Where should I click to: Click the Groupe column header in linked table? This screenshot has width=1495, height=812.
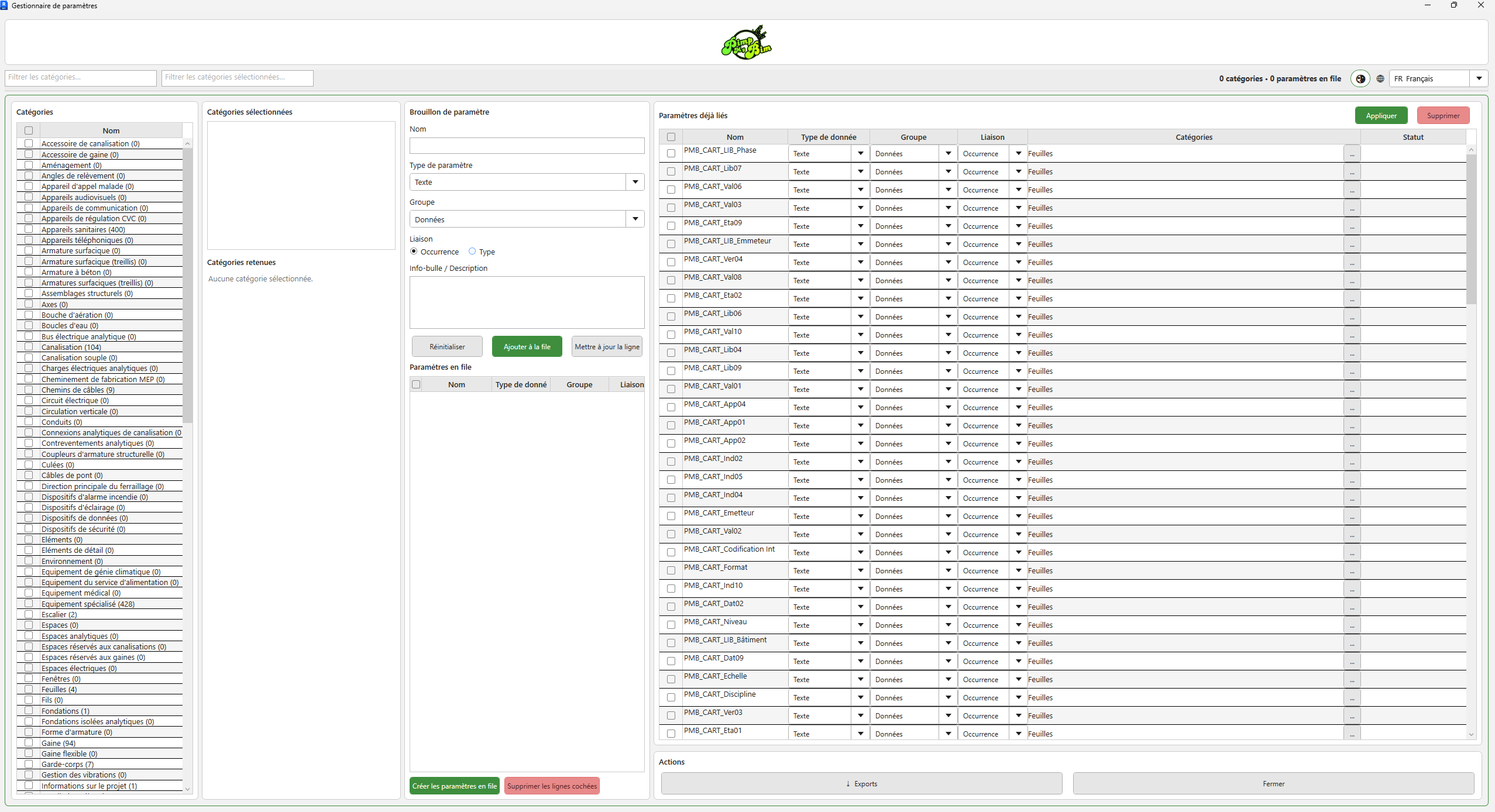[x=913, y=137]
